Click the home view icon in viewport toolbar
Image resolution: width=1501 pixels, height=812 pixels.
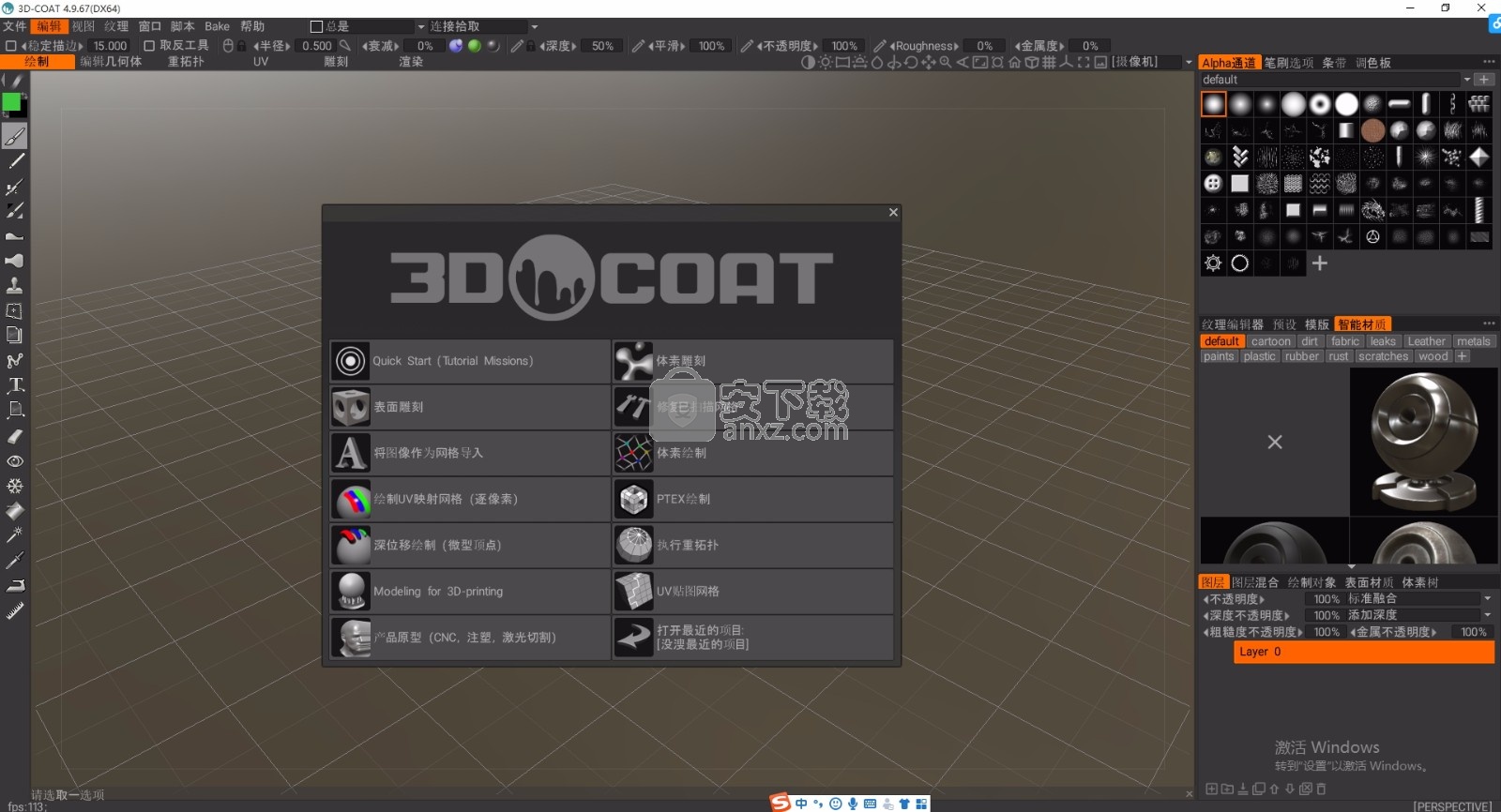click(x=1014, y=62)
